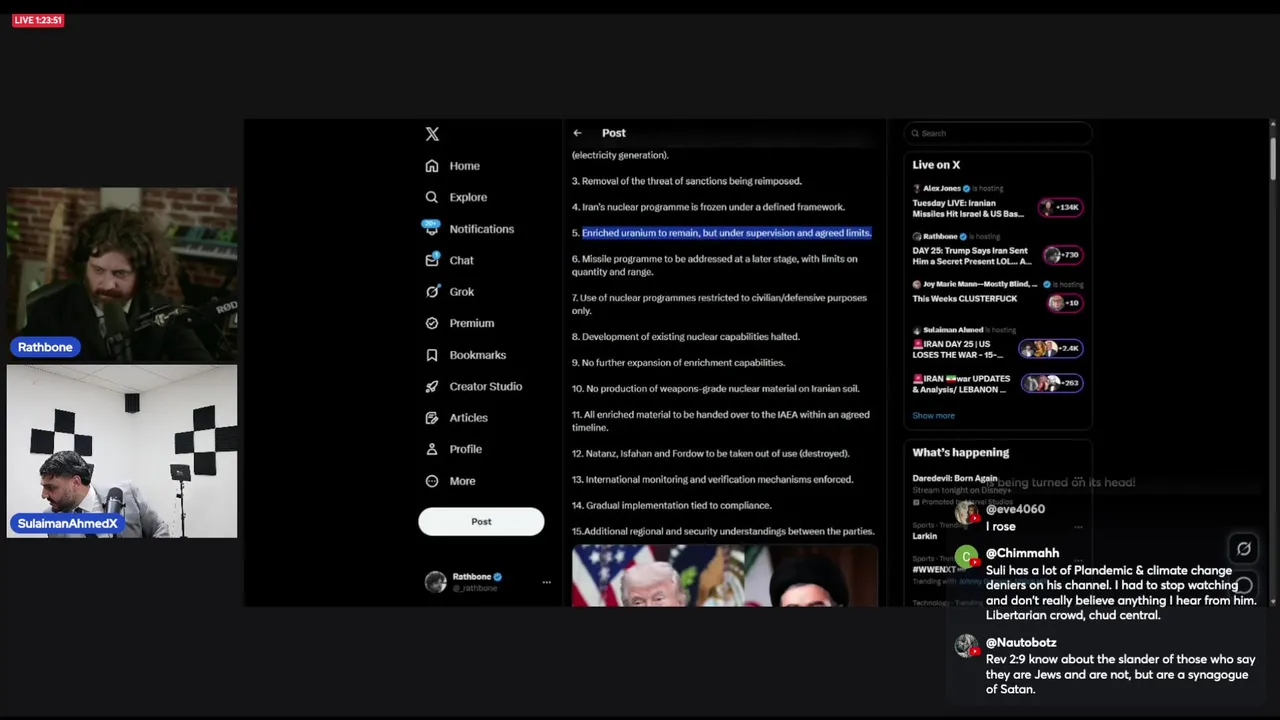Click line 8 'Development of existing nuclear capabilities halted'
Image resolution: width=1280 pixels, height=720 pixels.
click(686, 337)
